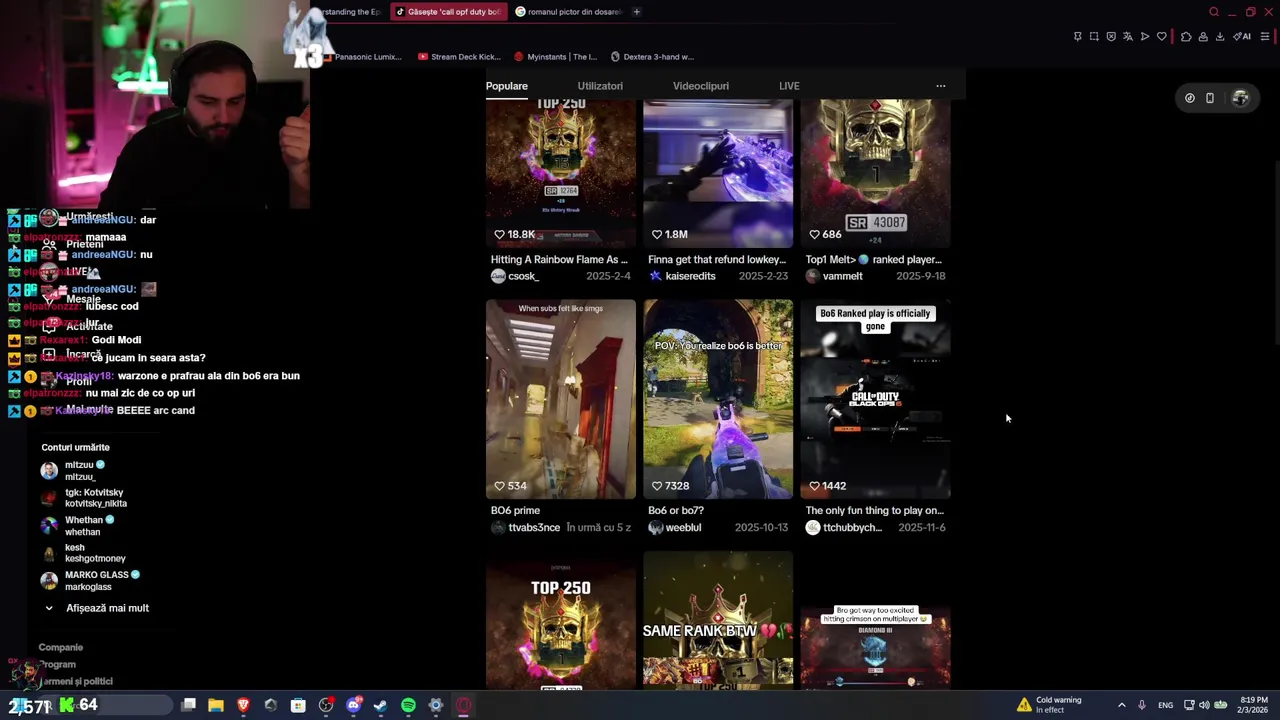1280x720 pixels.
Task: Click the microphone tray icon
Action: [1142, 705]
